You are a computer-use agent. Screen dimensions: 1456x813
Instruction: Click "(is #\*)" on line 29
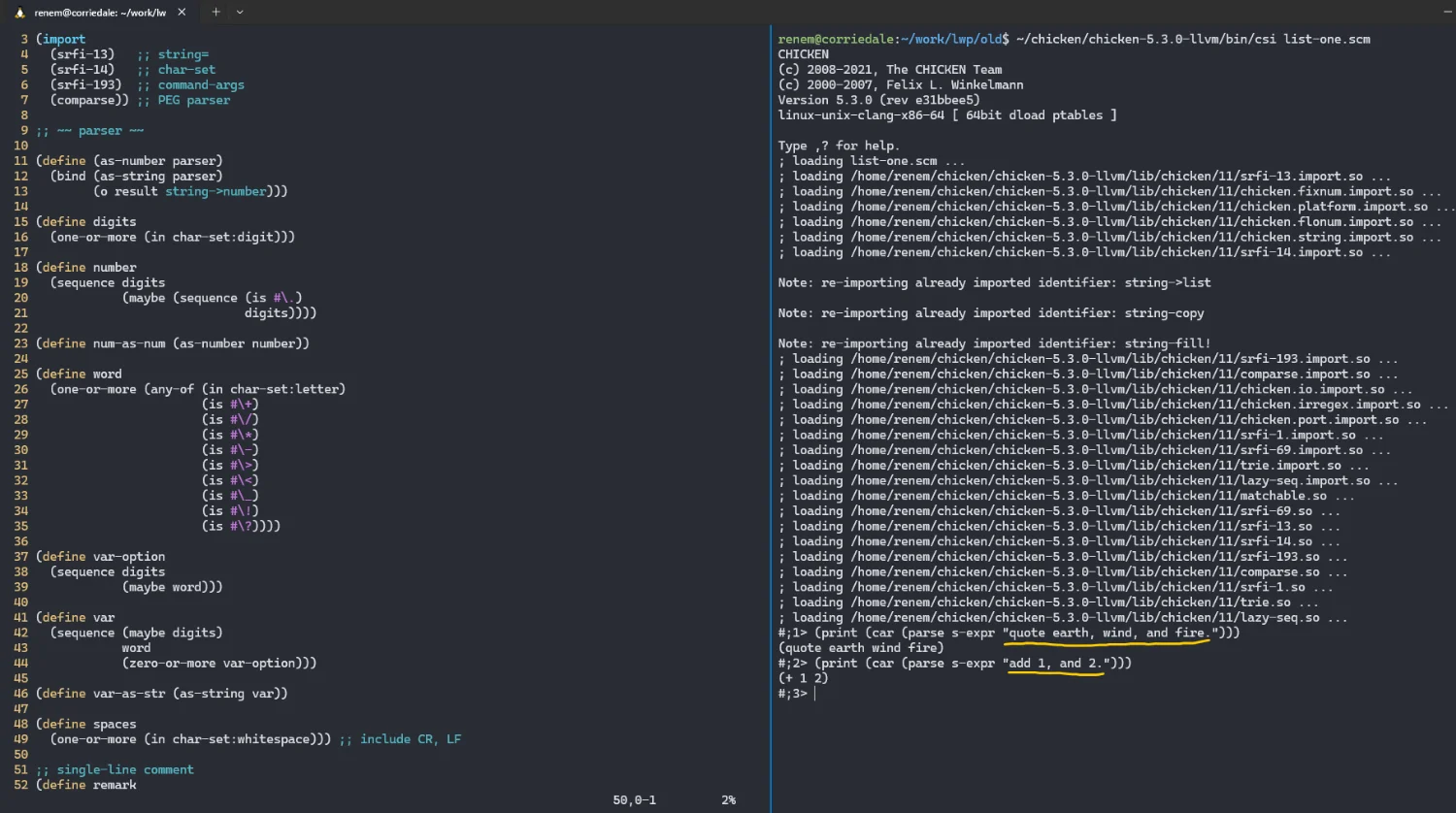pyautogui.click(x=230, y=435)
